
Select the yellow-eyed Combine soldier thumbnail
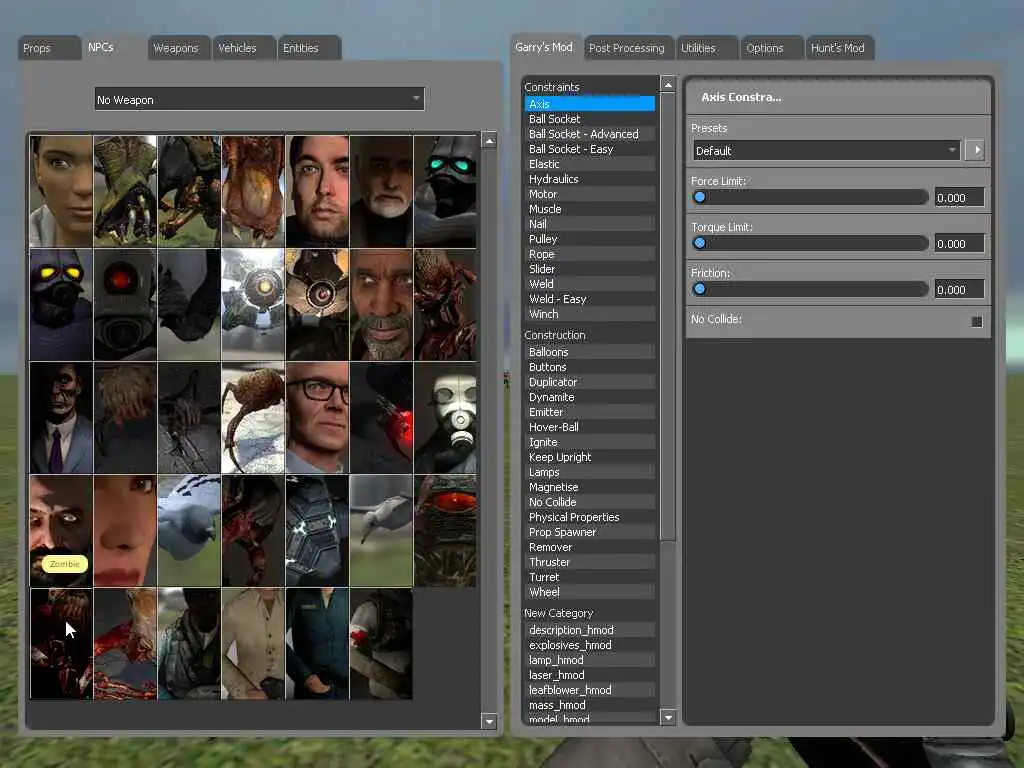tap(61, 305)
